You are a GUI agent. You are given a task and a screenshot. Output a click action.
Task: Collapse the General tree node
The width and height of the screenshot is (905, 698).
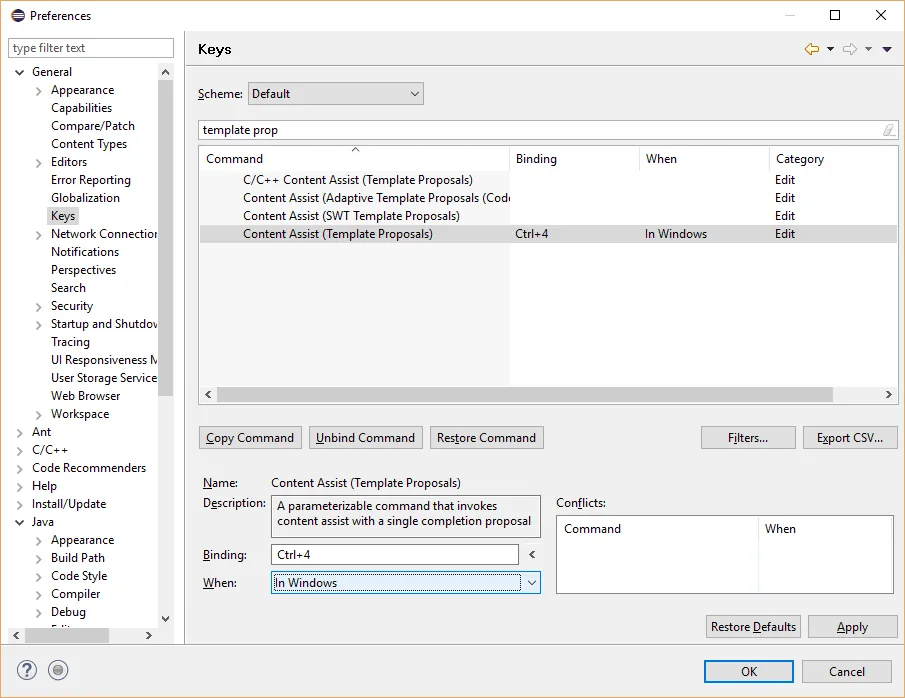point(20,72)
